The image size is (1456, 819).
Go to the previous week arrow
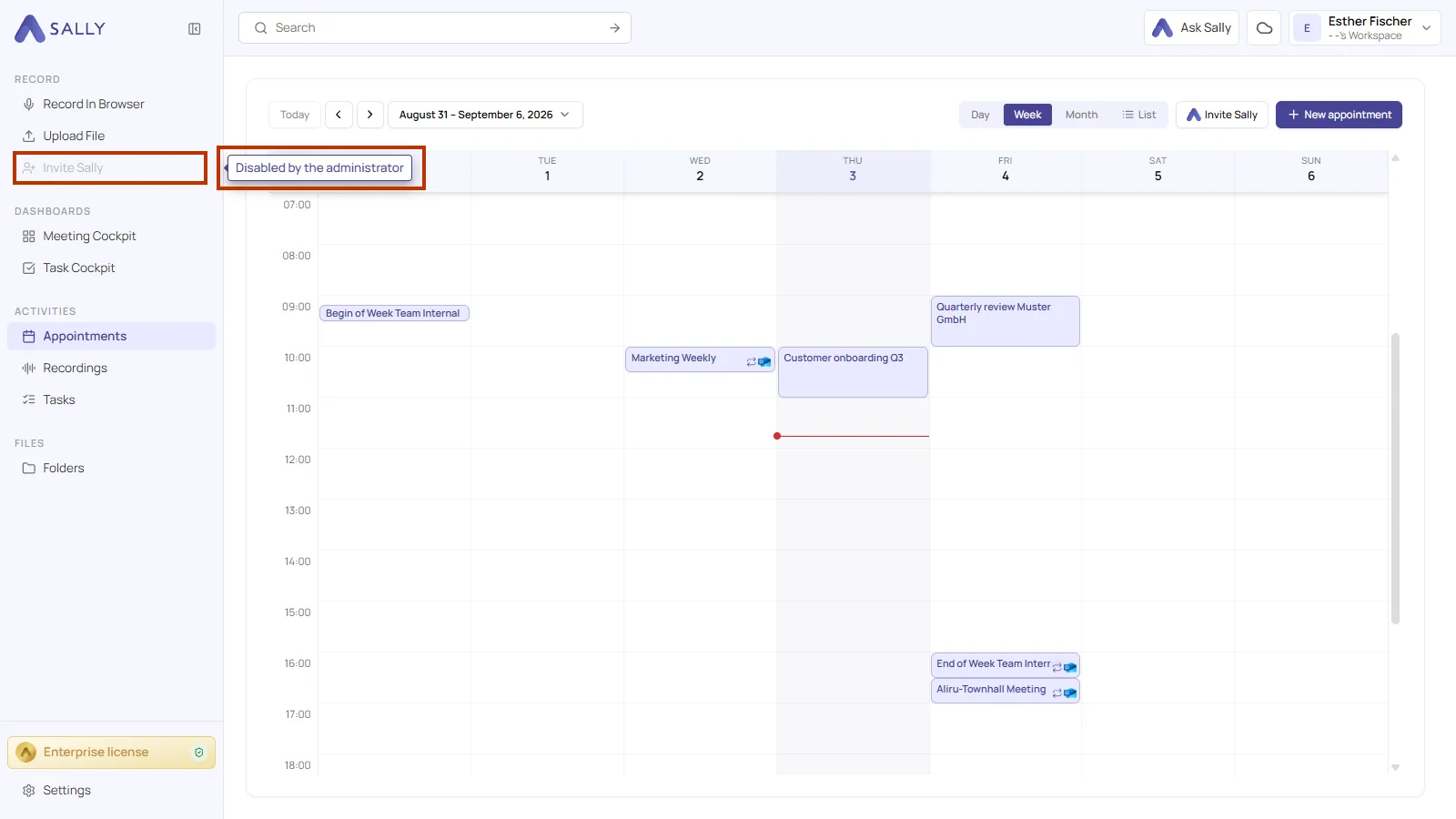pos(339,115)
